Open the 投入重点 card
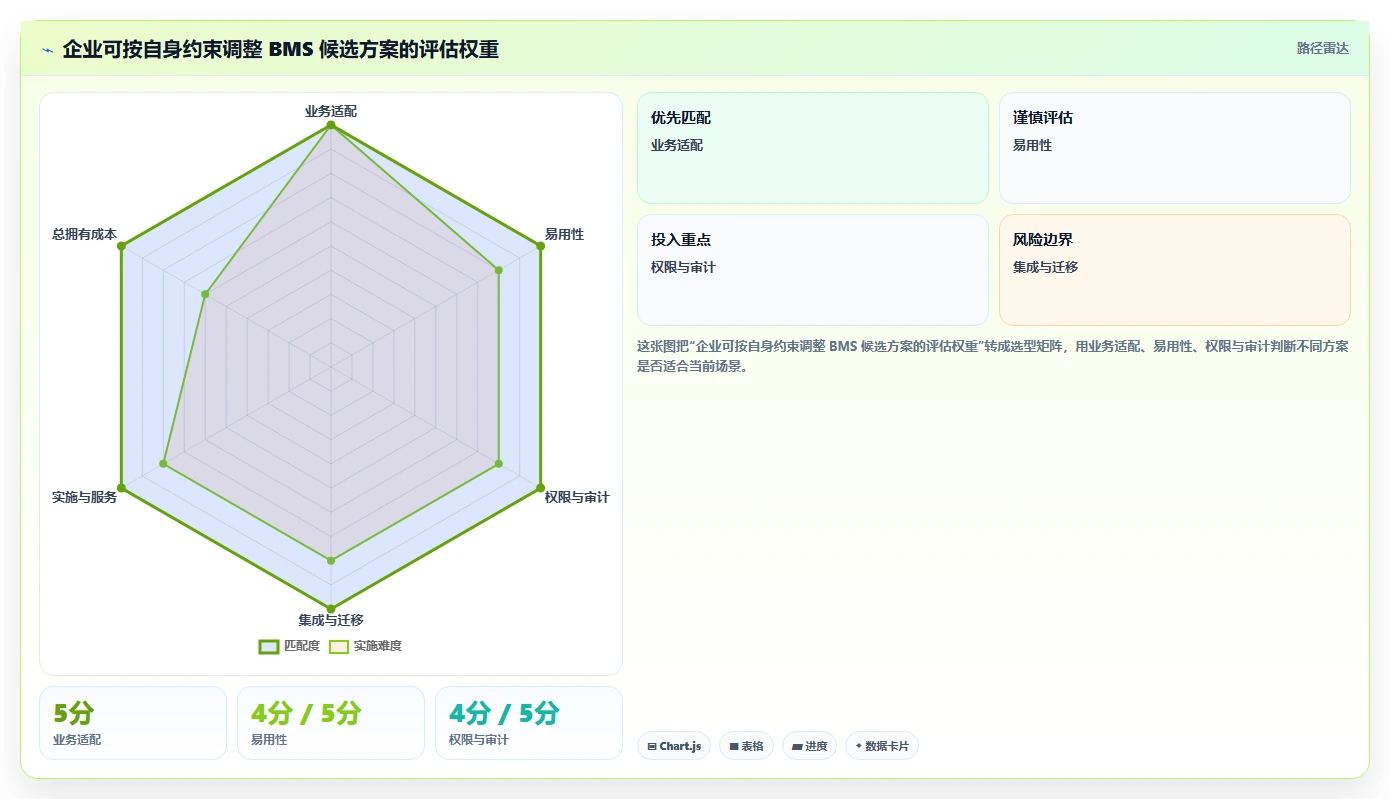 (813, 270)
